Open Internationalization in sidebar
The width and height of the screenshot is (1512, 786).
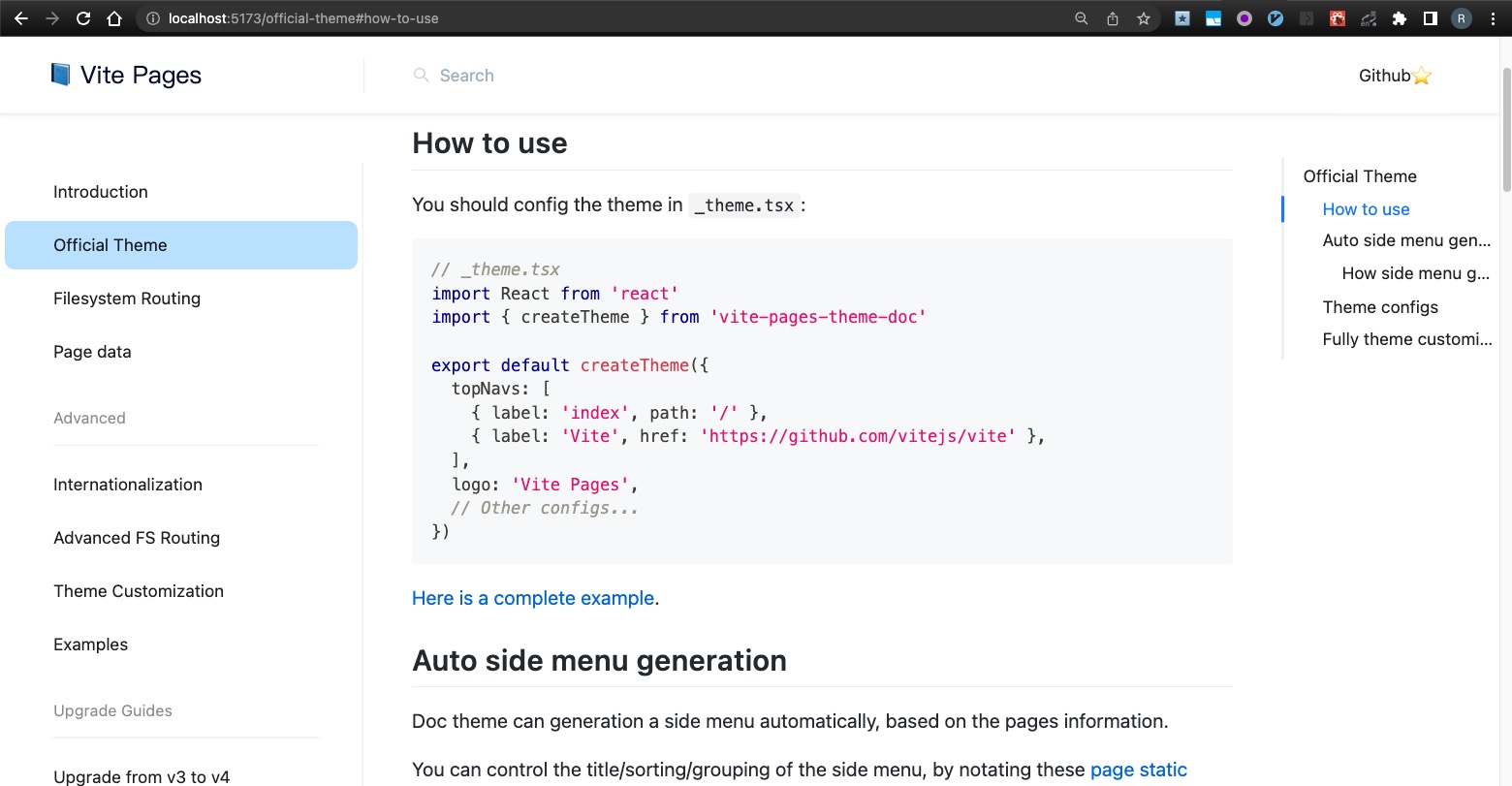click(x=128, y=485)
